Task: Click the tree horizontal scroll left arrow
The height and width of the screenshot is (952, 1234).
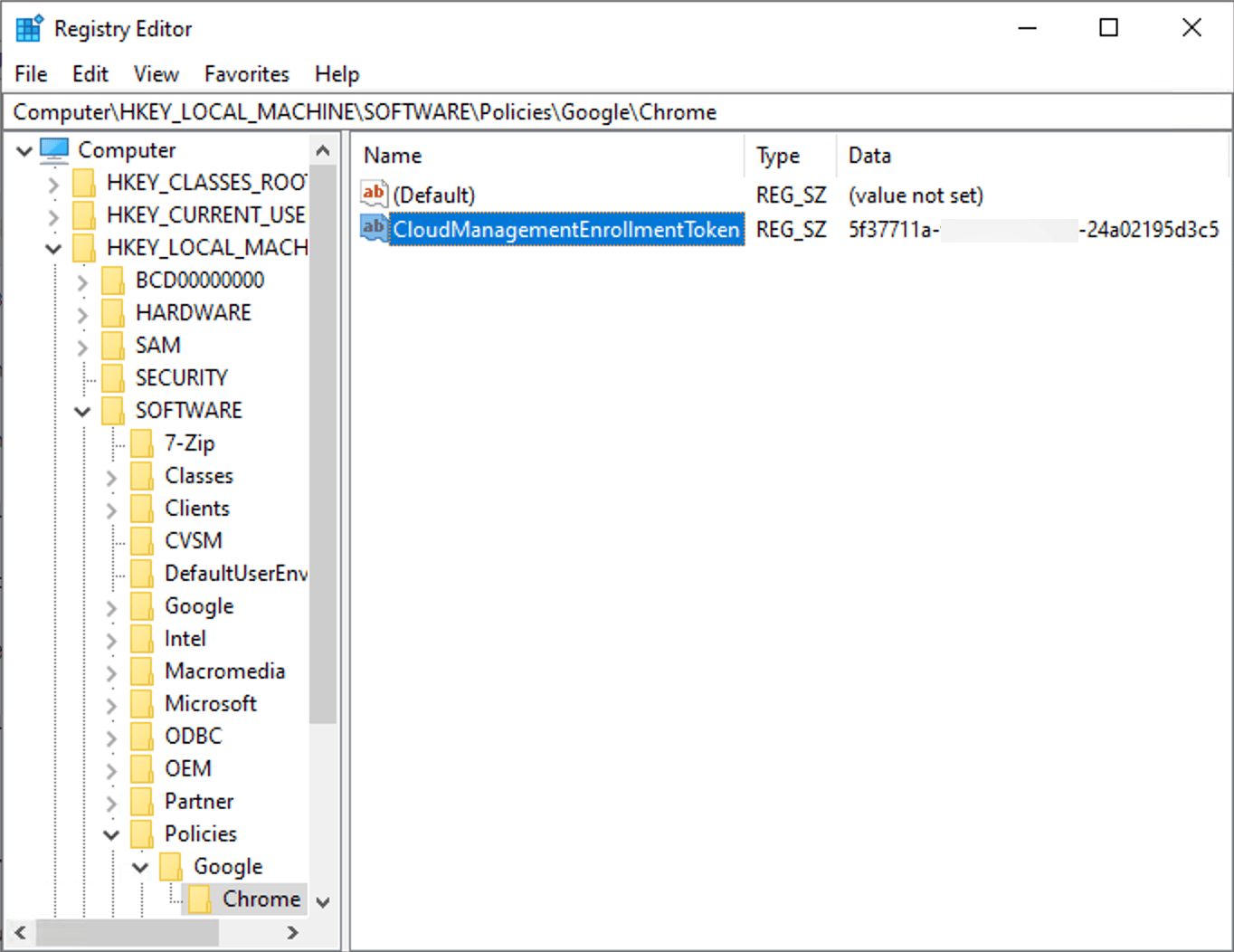Action: [20, 932]
